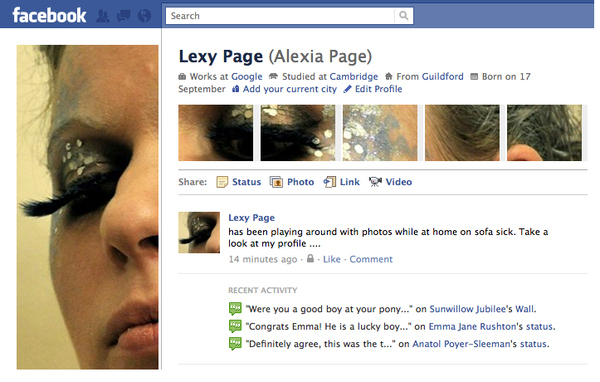Click into the Search field
Screen dimensions: 600x382
(x=280, y=16)
